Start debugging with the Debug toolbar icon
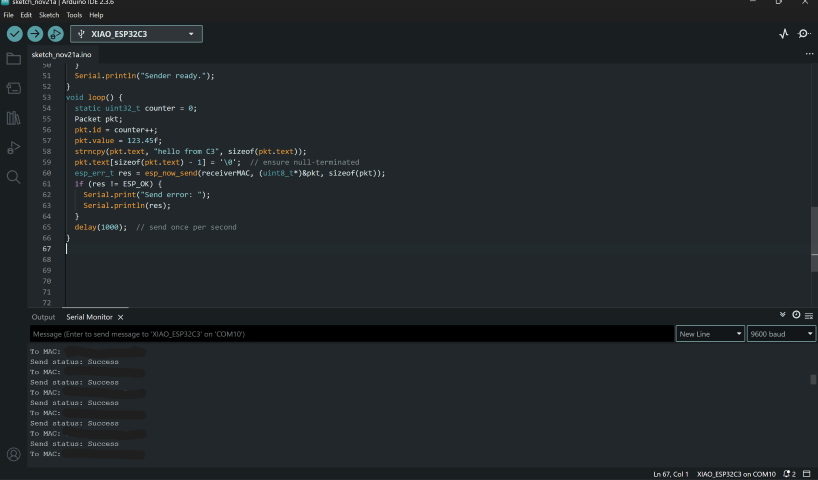Screen dimensions: 818x480 (55, 34)
